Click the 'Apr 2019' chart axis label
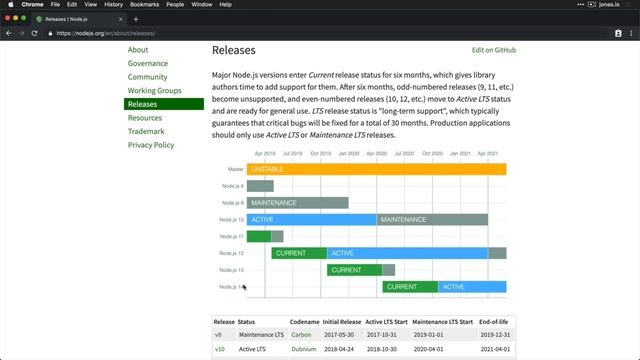 (x=265, y=153)
